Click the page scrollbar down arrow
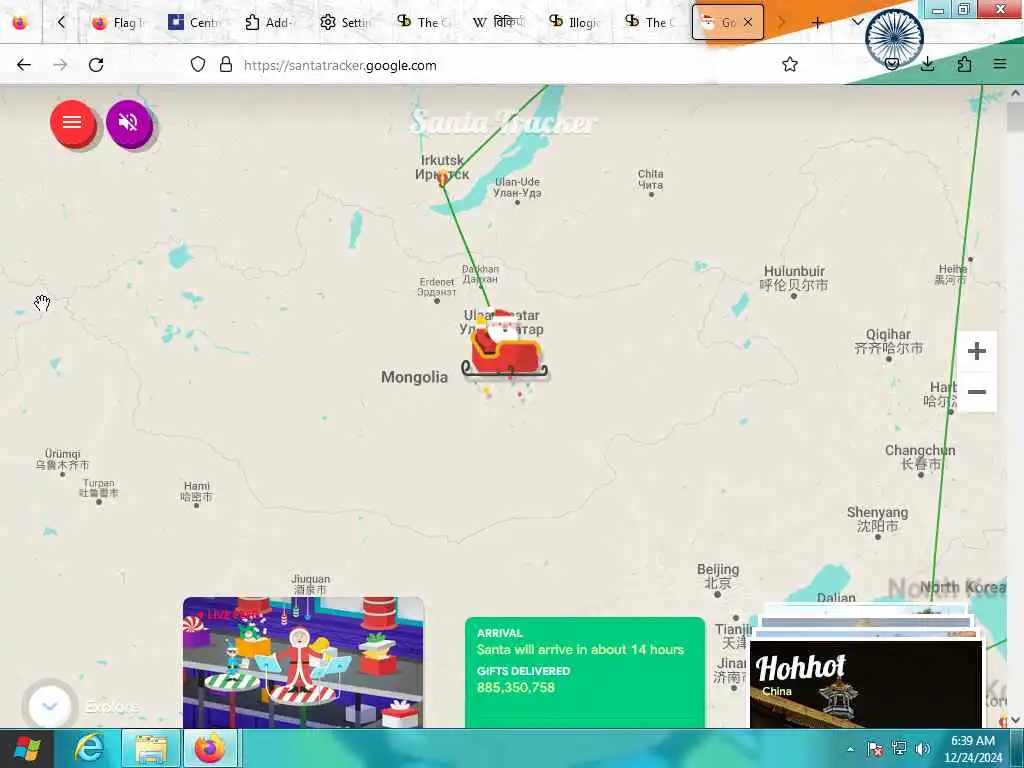 pyautogui.click(x=1015, y=720)
